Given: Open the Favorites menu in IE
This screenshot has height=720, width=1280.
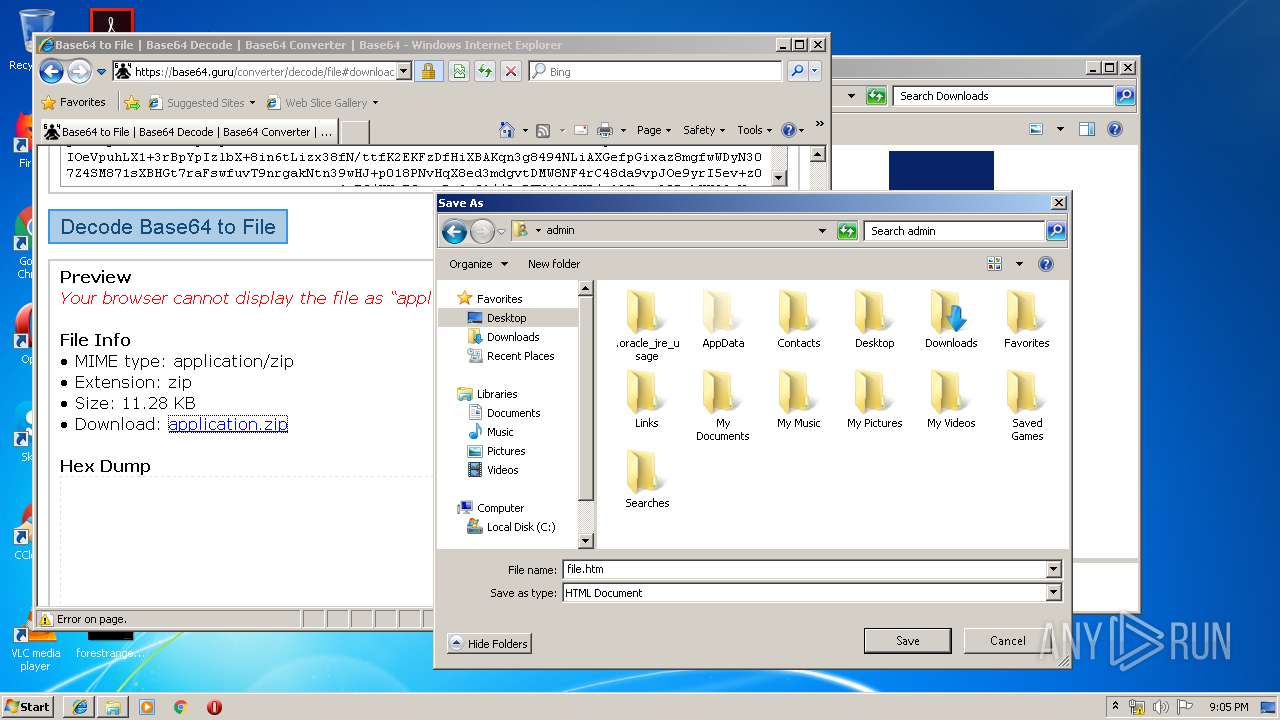Looking at the screenshot, I should tap(73, 102).
